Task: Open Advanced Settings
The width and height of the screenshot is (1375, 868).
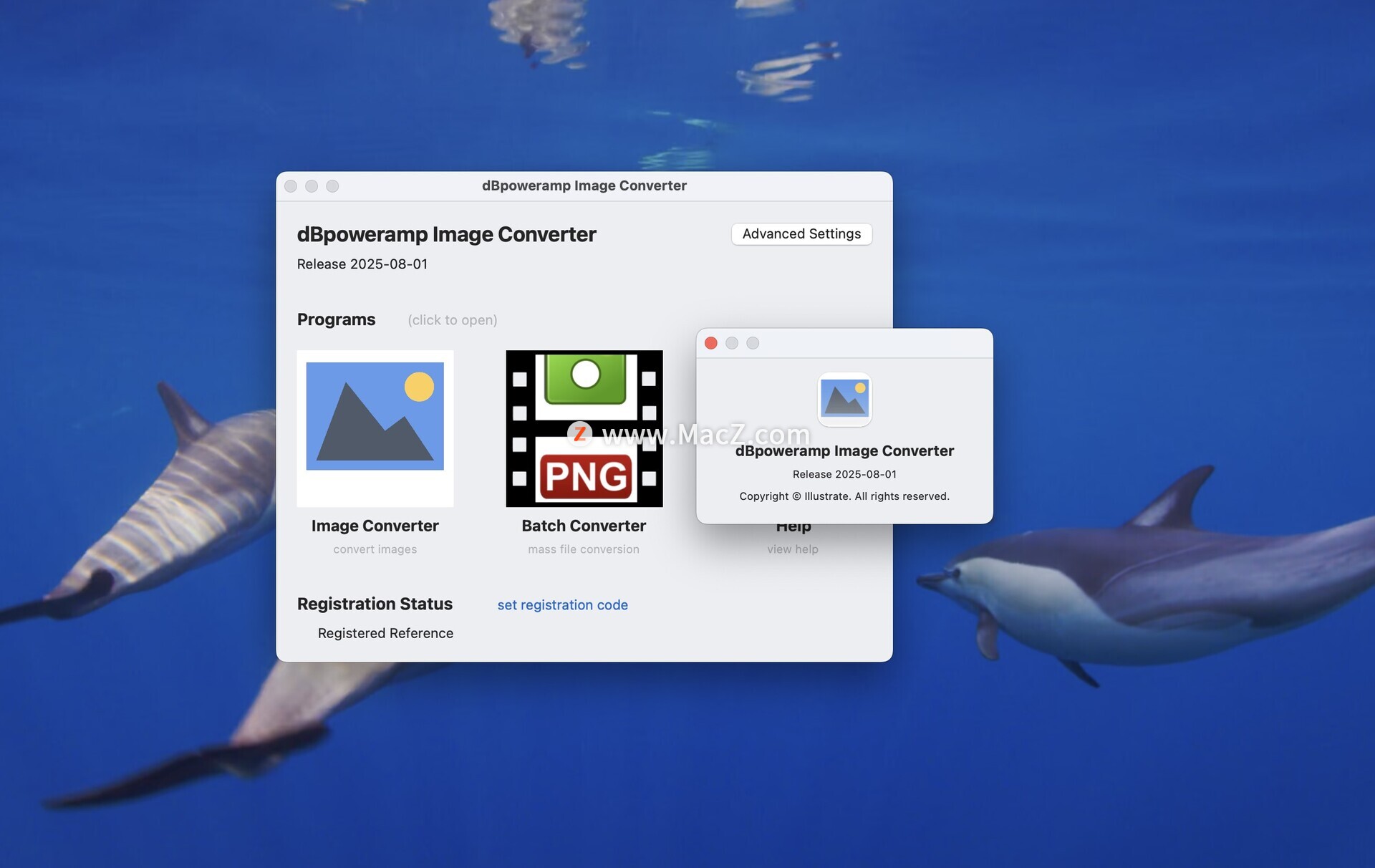Action: [x=801, y=234]
